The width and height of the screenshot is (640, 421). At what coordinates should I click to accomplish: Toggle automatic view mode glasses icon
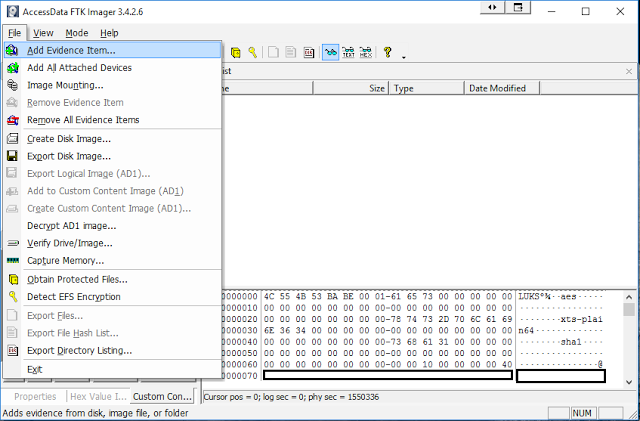pos(330,52)
